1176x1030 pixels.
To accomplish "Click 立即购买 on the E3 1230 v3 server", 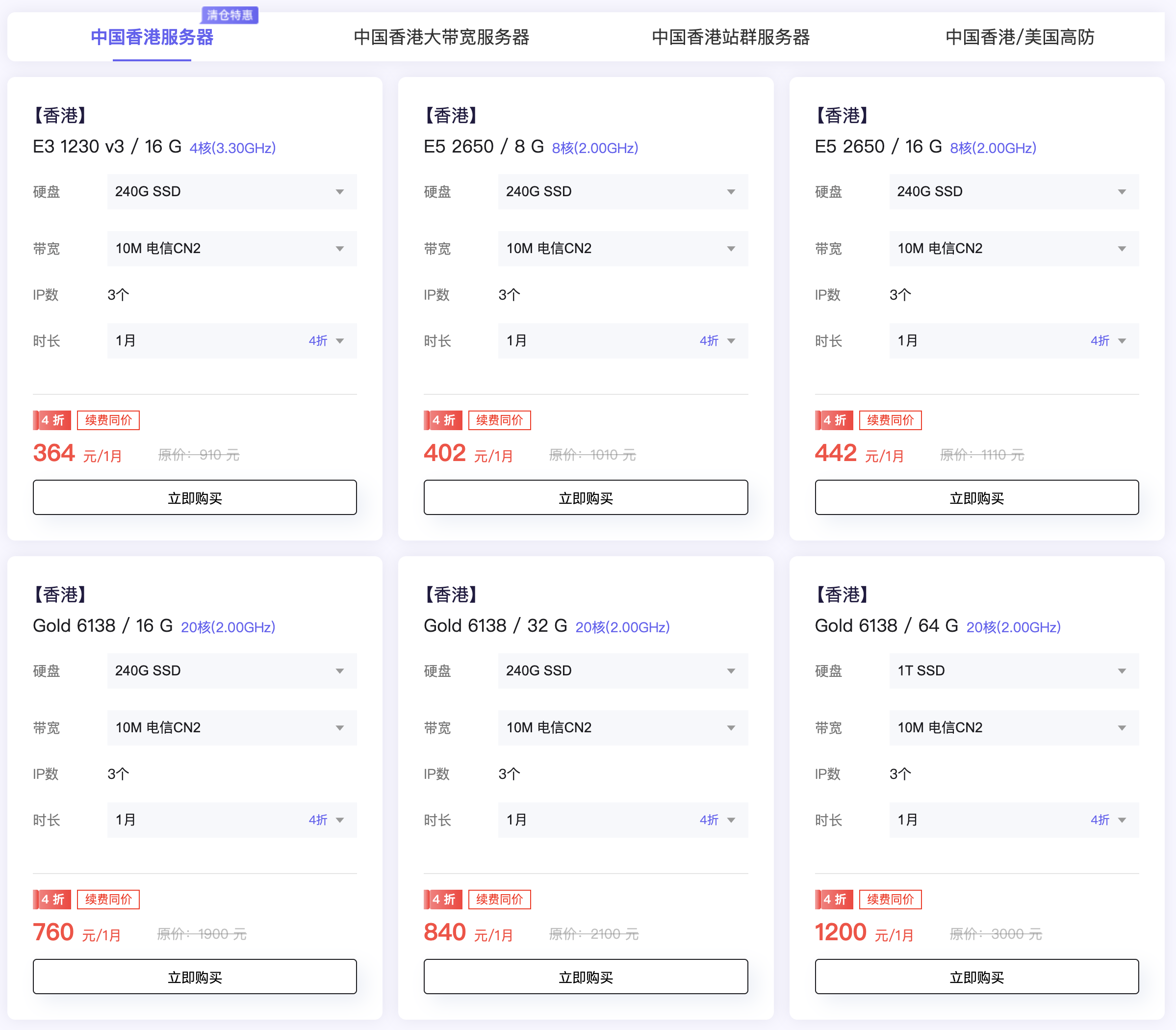I will 195,497.
